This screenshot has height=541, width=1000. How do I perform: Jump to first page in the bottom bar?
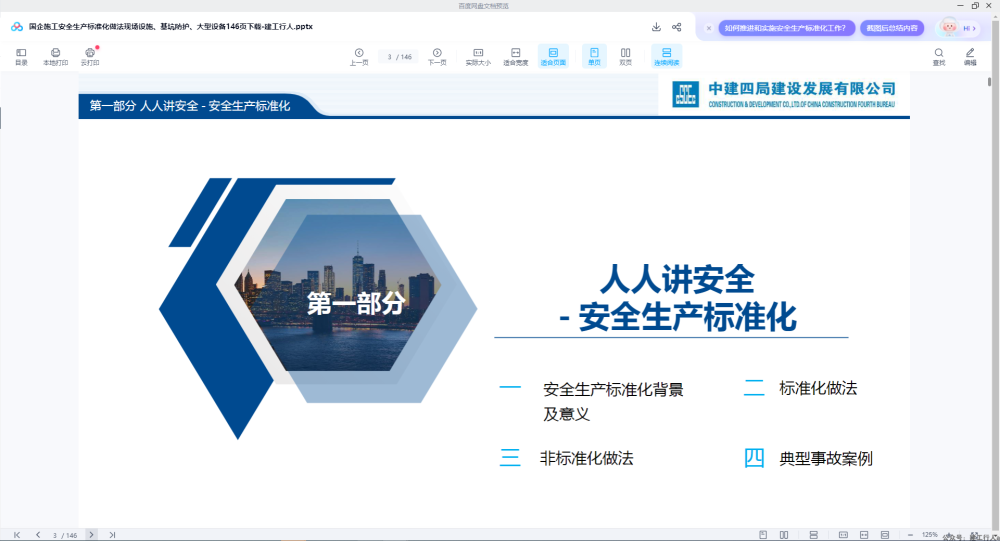[x=17, y=535]
